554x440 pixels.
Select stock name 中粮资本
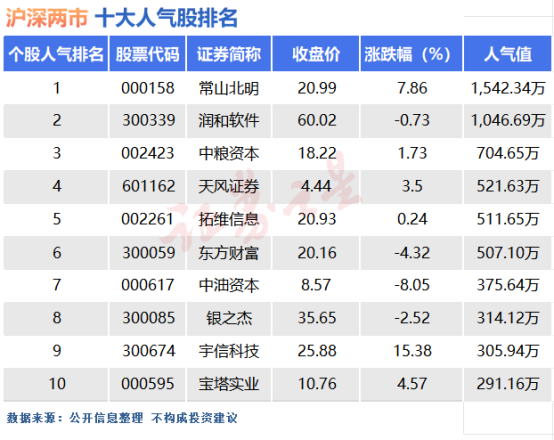(229, 153)
